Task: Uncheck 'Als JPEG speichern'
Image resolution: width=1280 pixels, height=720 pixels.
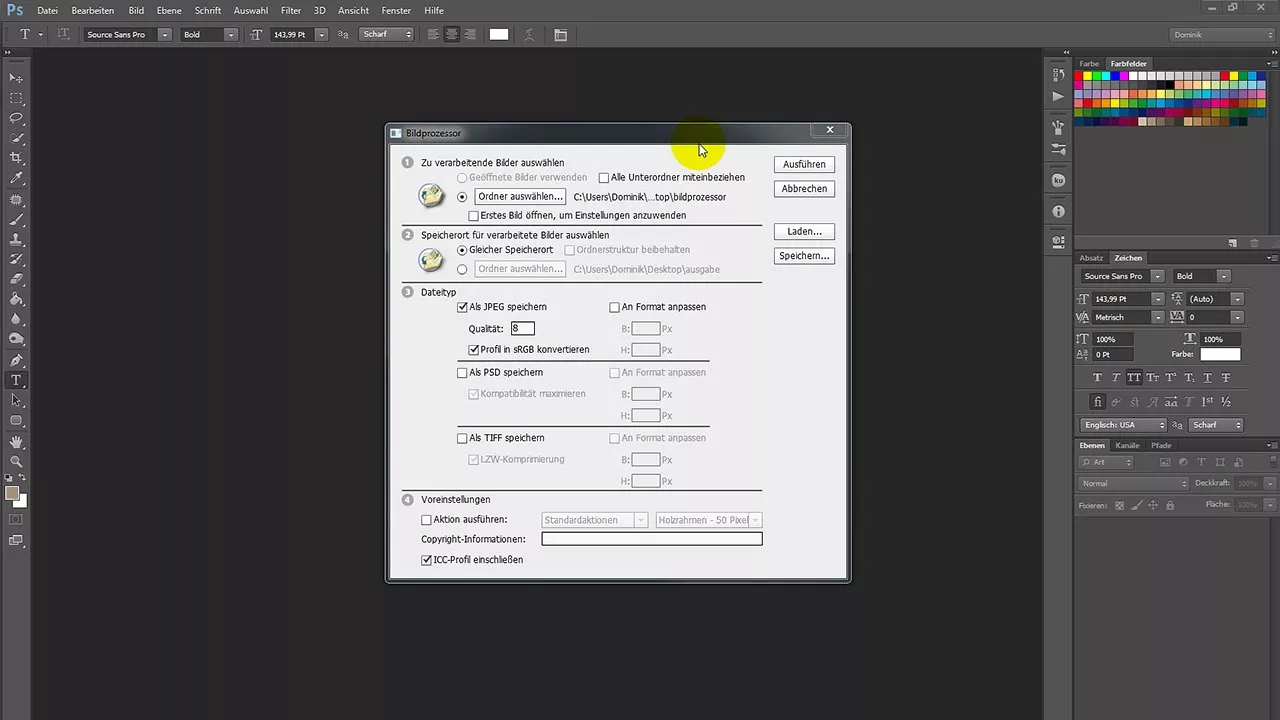Action: [x=462, y=307]
